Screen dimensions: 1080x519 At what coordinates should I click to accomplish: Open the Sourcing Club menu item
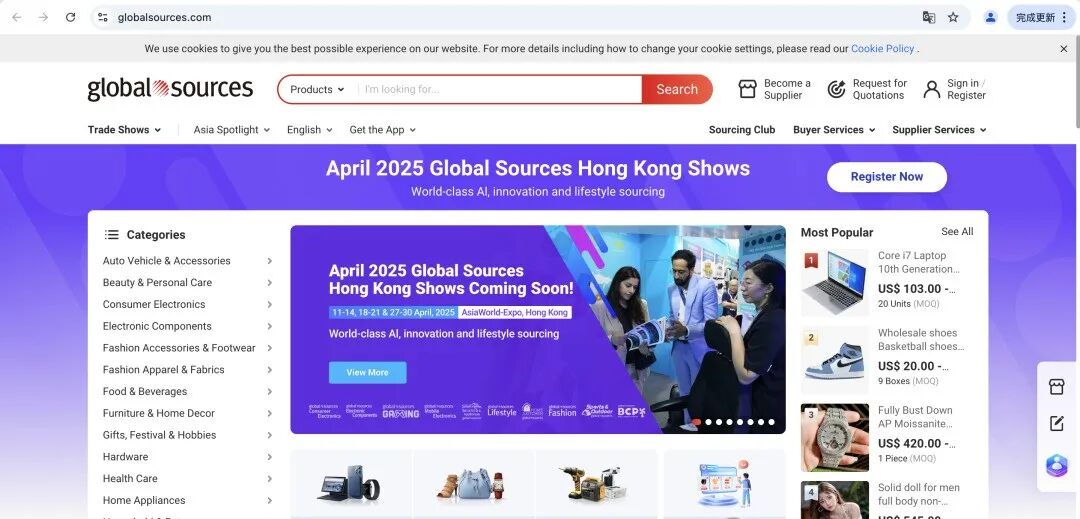pyautogui.click(x=742, y=130)
